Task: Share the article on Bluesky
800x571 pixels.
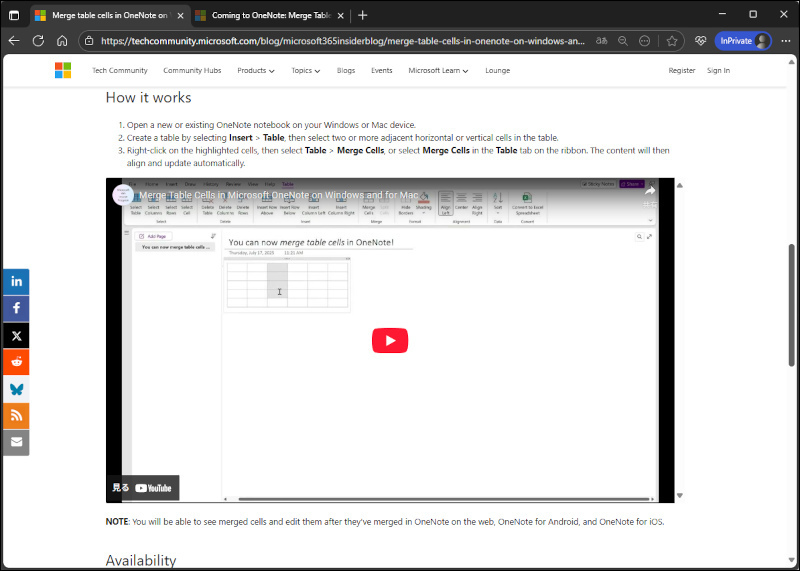Action: pyautogui.click(x=16, y=389)
